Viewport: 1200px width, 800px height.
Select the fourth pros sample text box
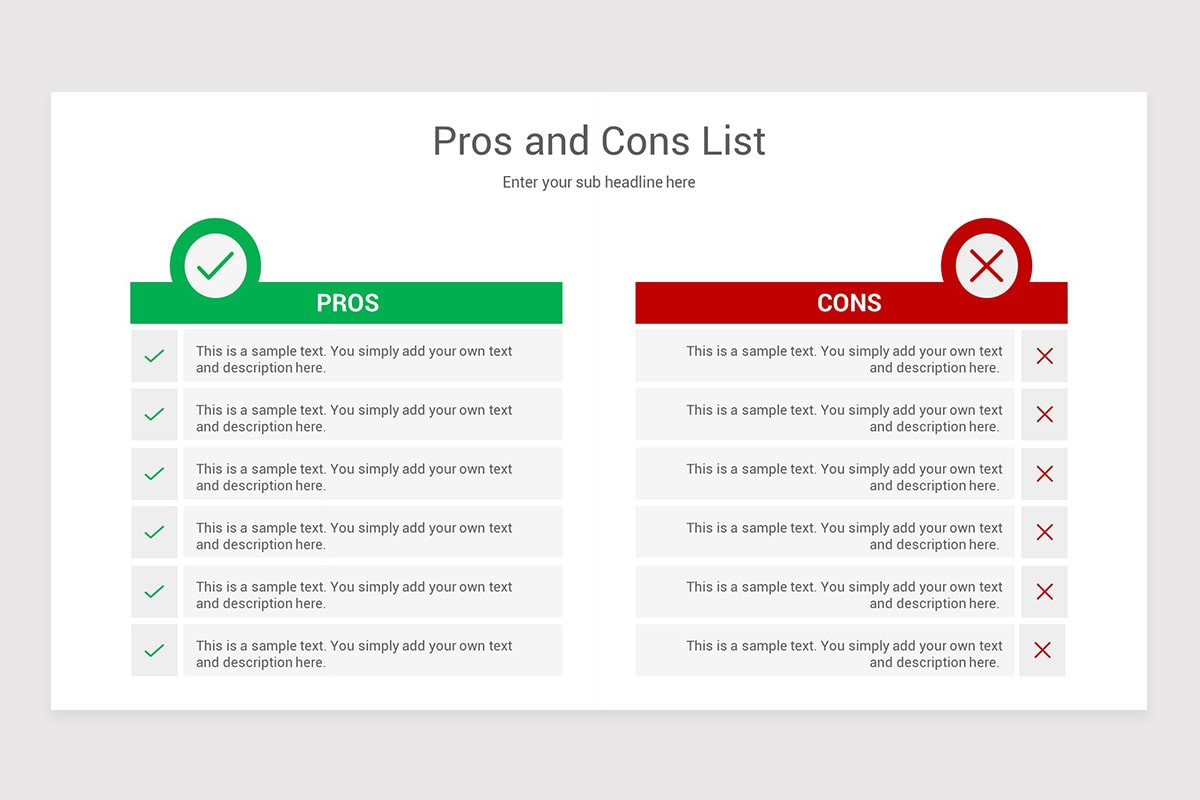(372, 534)
